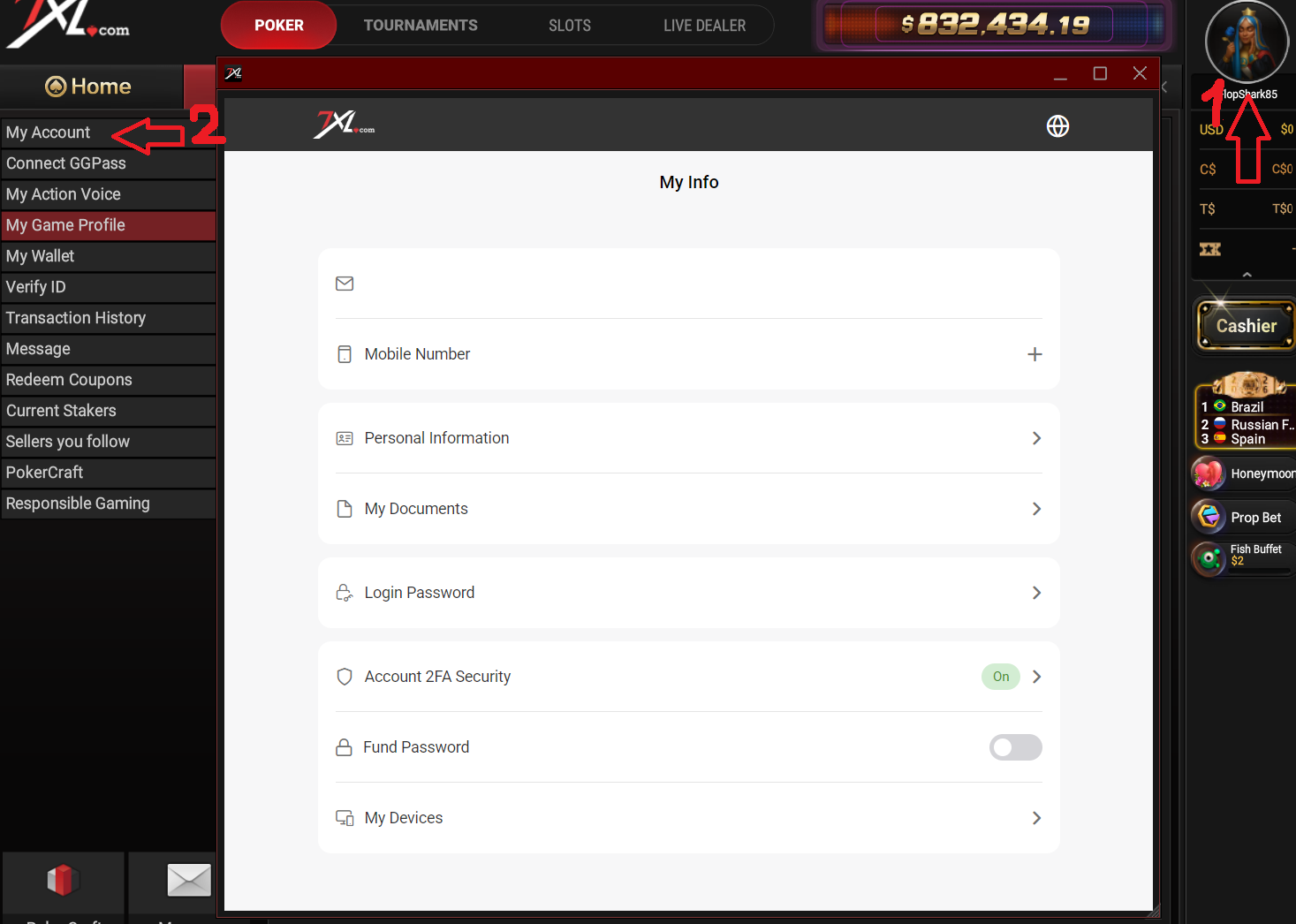Click the jackpot amount $832,434.19 banner
The image size is (1296, 924).
tap(995, 25)
